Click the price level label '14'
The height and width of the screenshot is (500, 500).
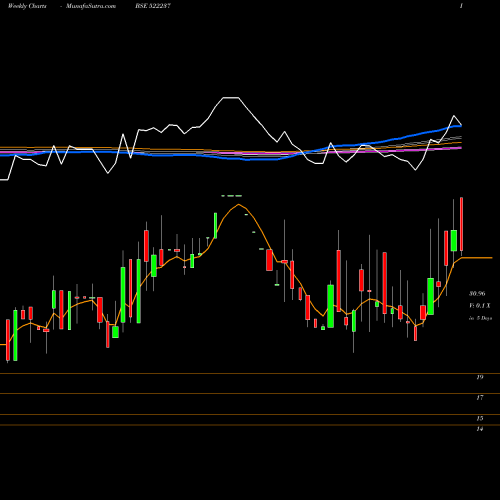(480, 429)
